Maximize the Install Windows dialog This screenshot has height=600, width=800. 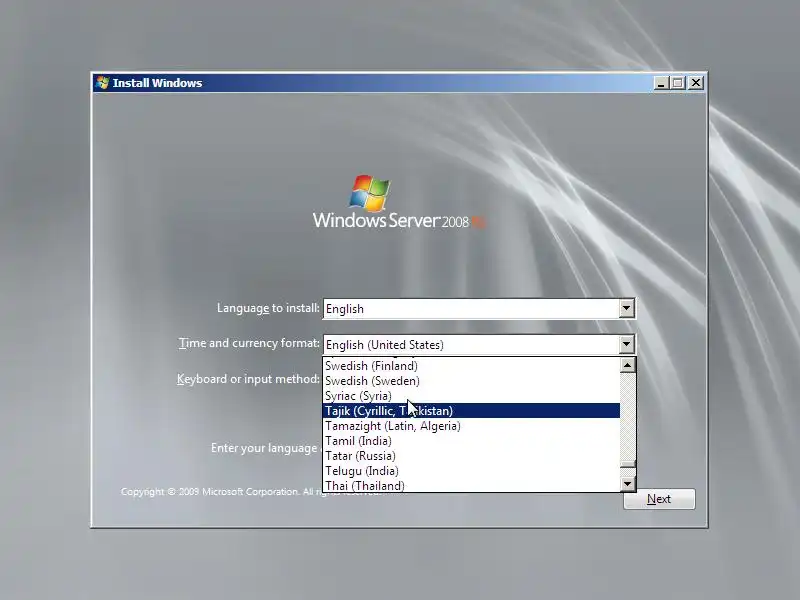click(678, 83)
